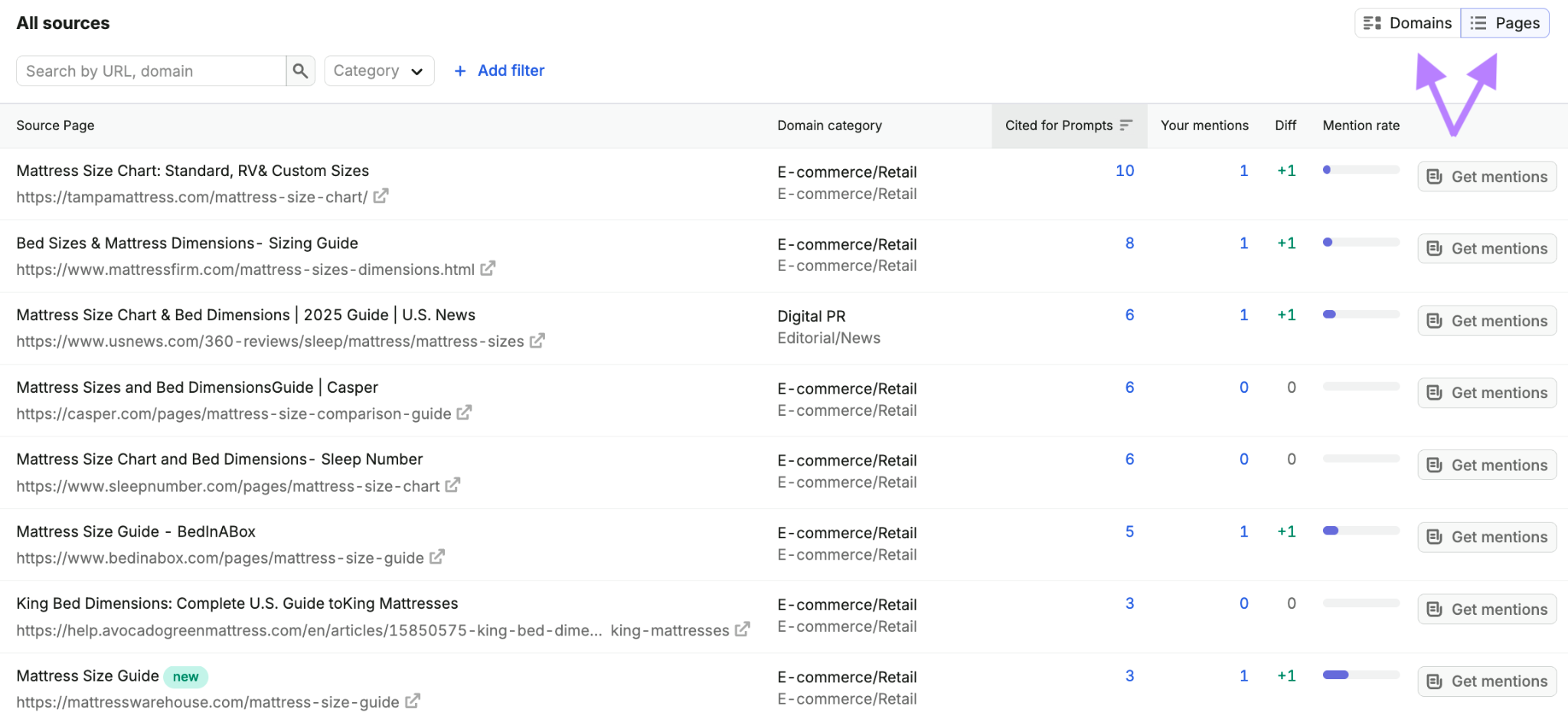This screenshot has width=1568, height=719.
Task: Focus the Search by URL, domain field
Action: coord(152,70)
